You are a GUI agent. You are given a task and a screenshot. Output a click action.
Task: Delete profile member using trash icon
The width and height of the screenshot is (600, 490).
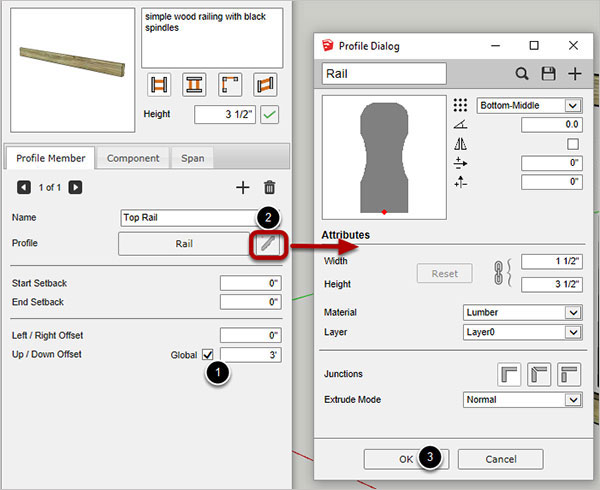pyautogui.click(x=269, y=187)
